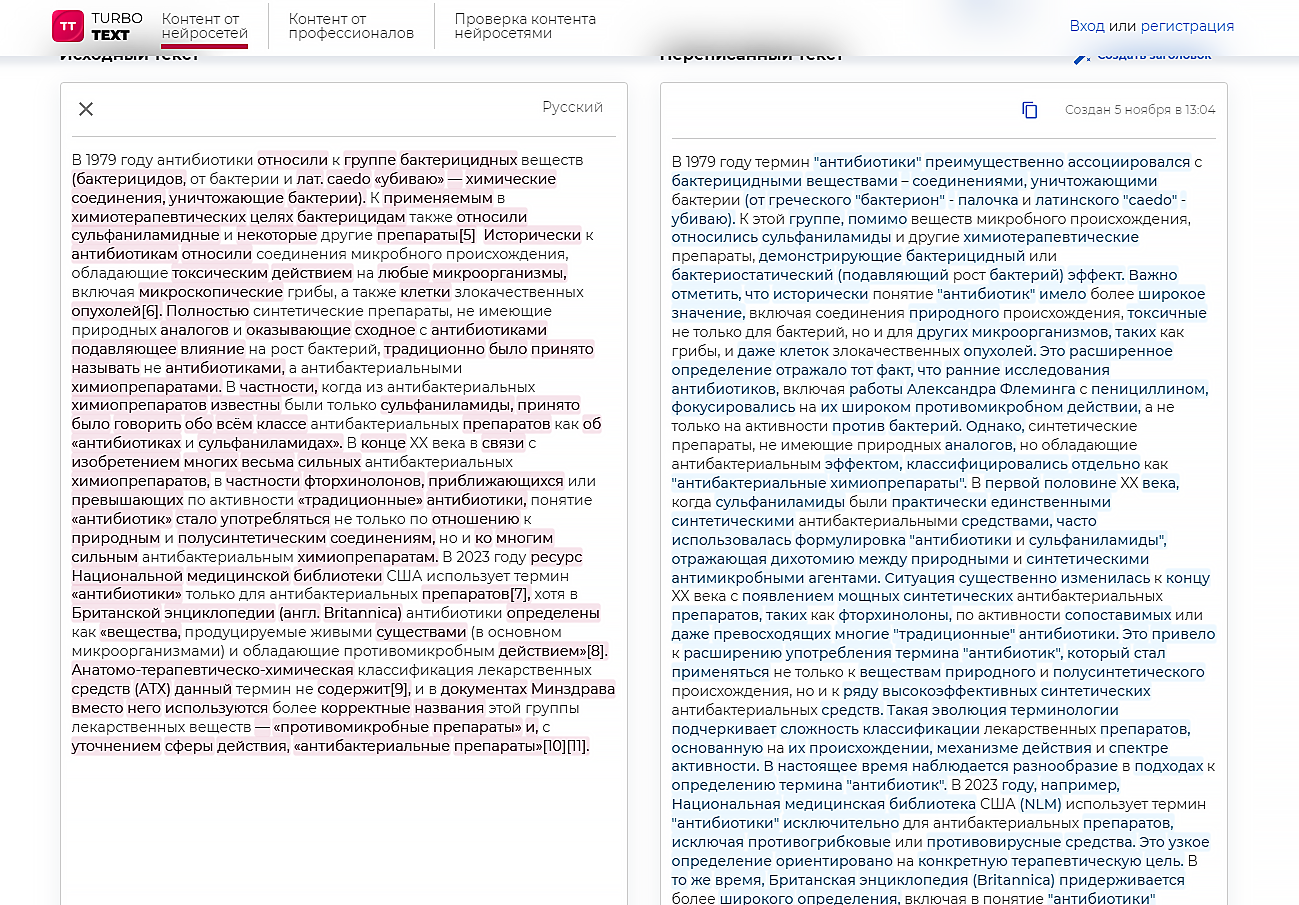The width and height of the screenshot is (1299, 905).
Task: Click the Русский language label
Action: (573, 107)
